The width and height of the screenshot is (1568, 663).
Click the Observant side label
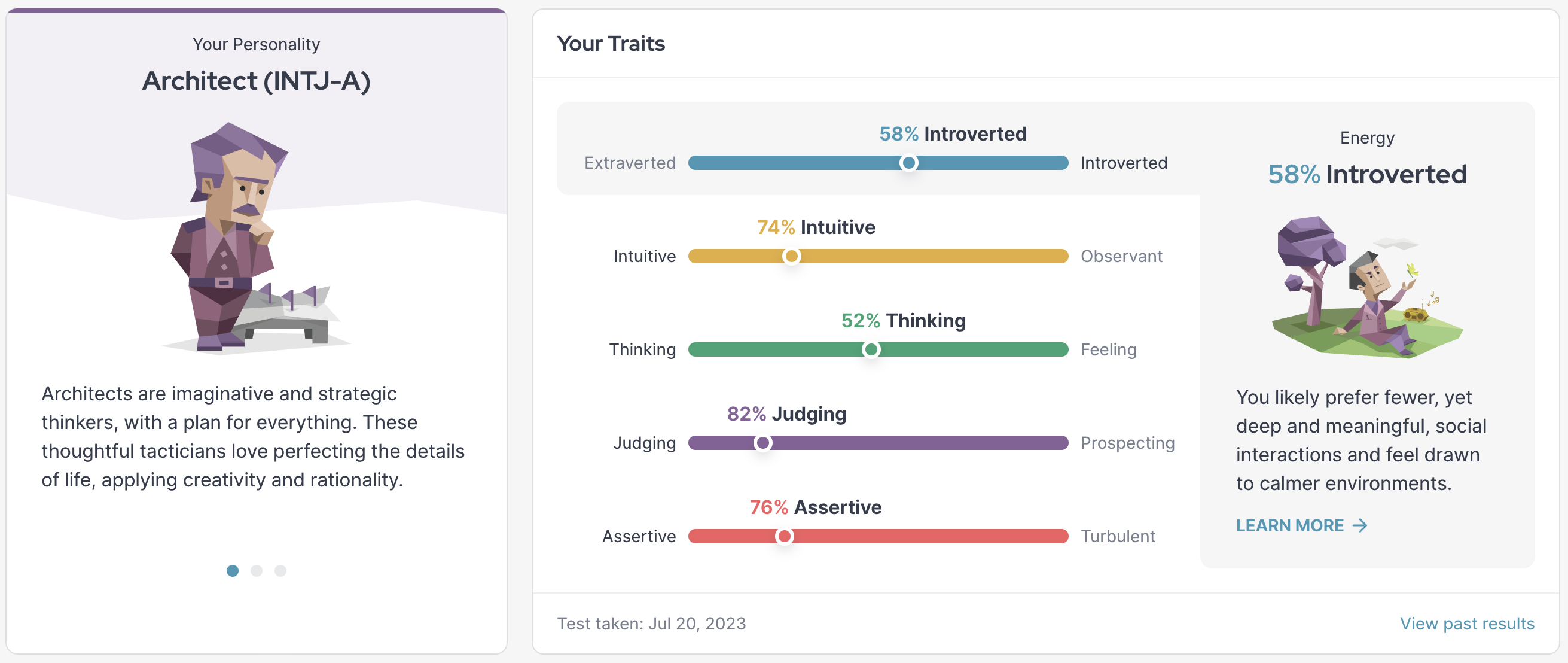(1122, 256)
